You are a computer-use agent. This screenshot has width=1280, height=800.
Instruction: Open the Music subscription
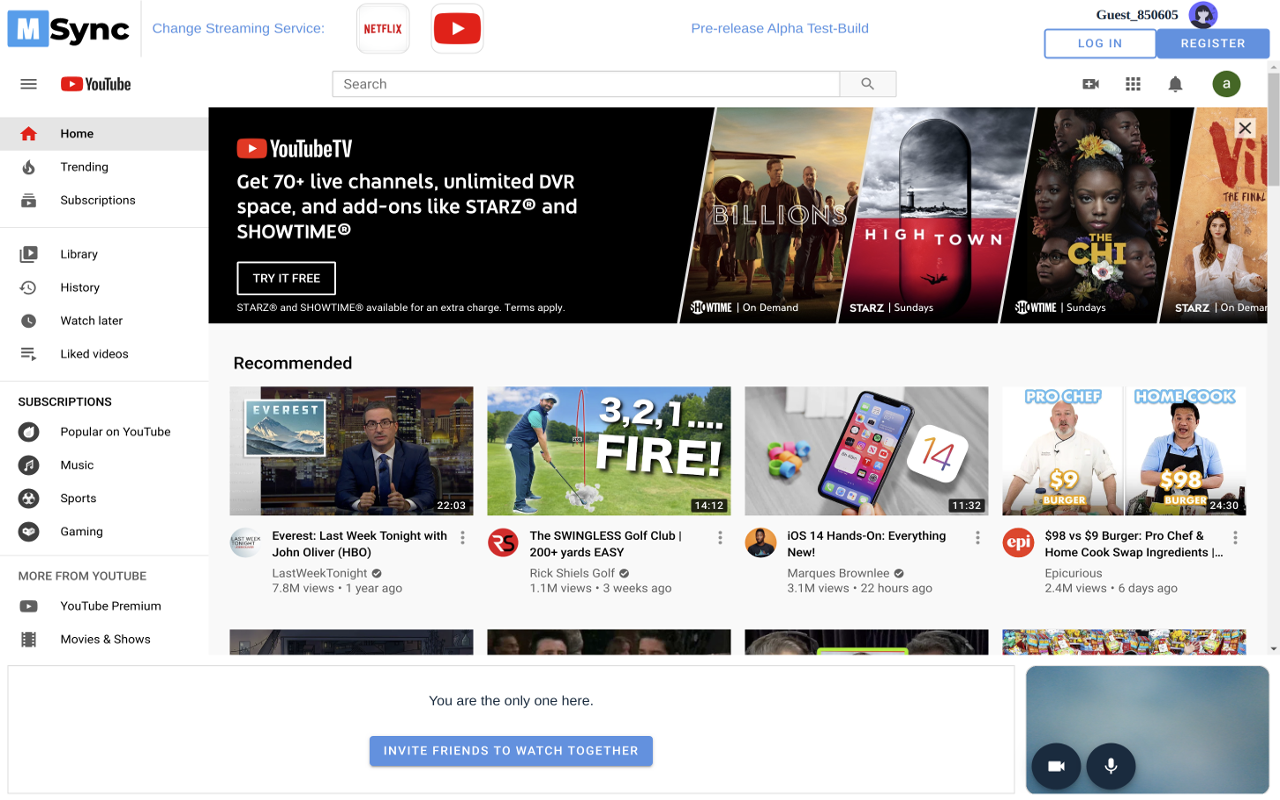[104, 465]
